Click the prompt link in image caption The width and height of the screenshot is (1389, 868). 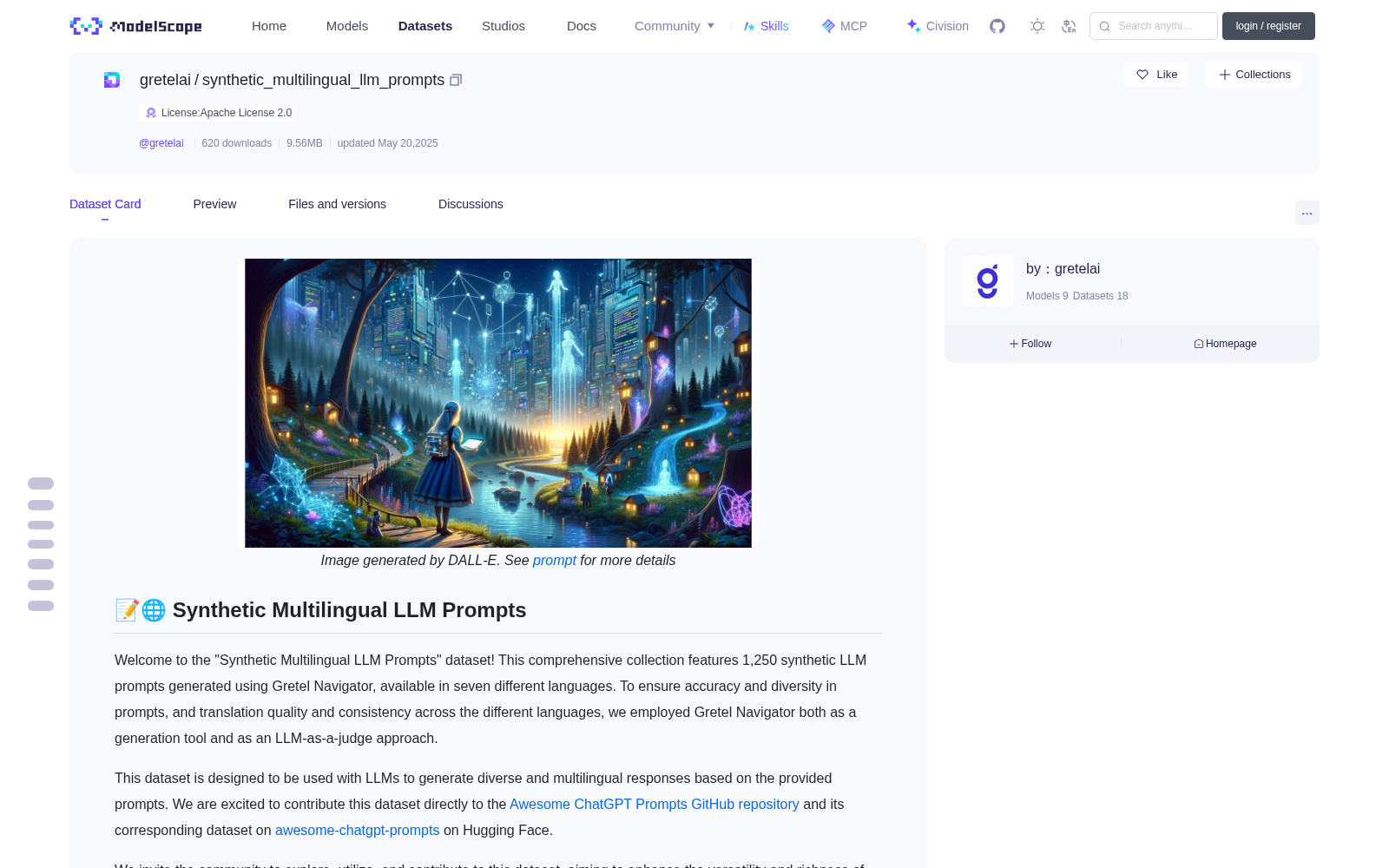[555, 561]
